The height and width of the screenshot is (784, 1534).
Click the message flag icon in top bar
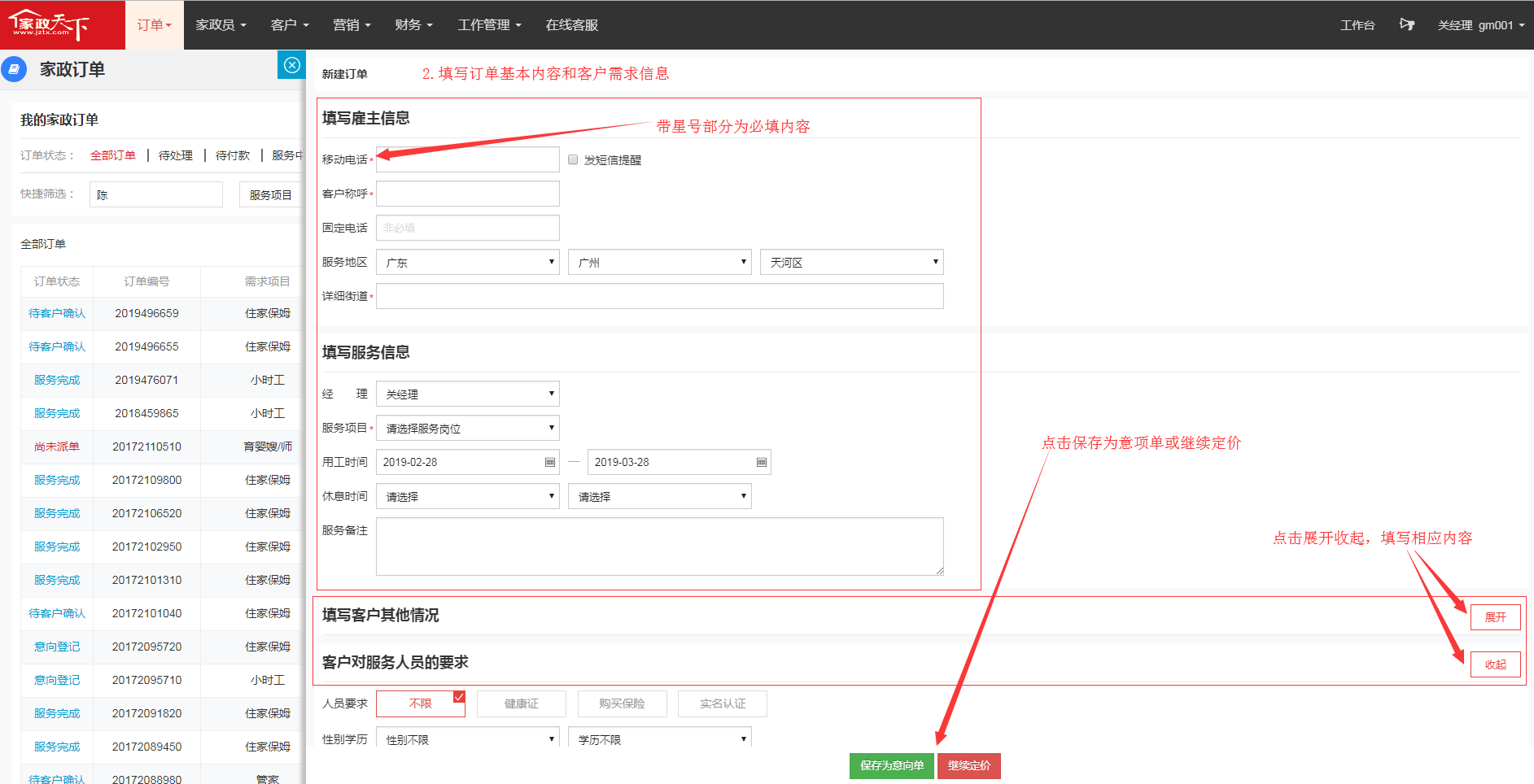click(1406, 24)
